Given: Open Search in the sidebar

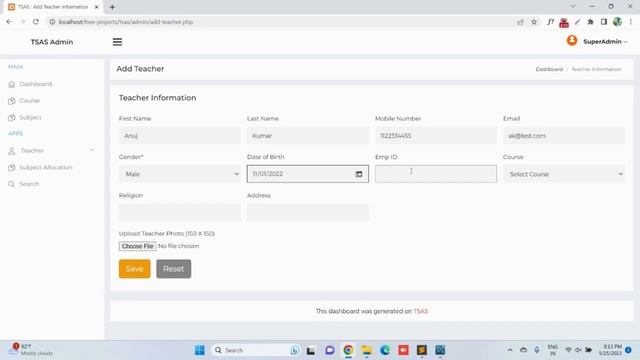Looking at the screenshot, I should tap(29, 184).
